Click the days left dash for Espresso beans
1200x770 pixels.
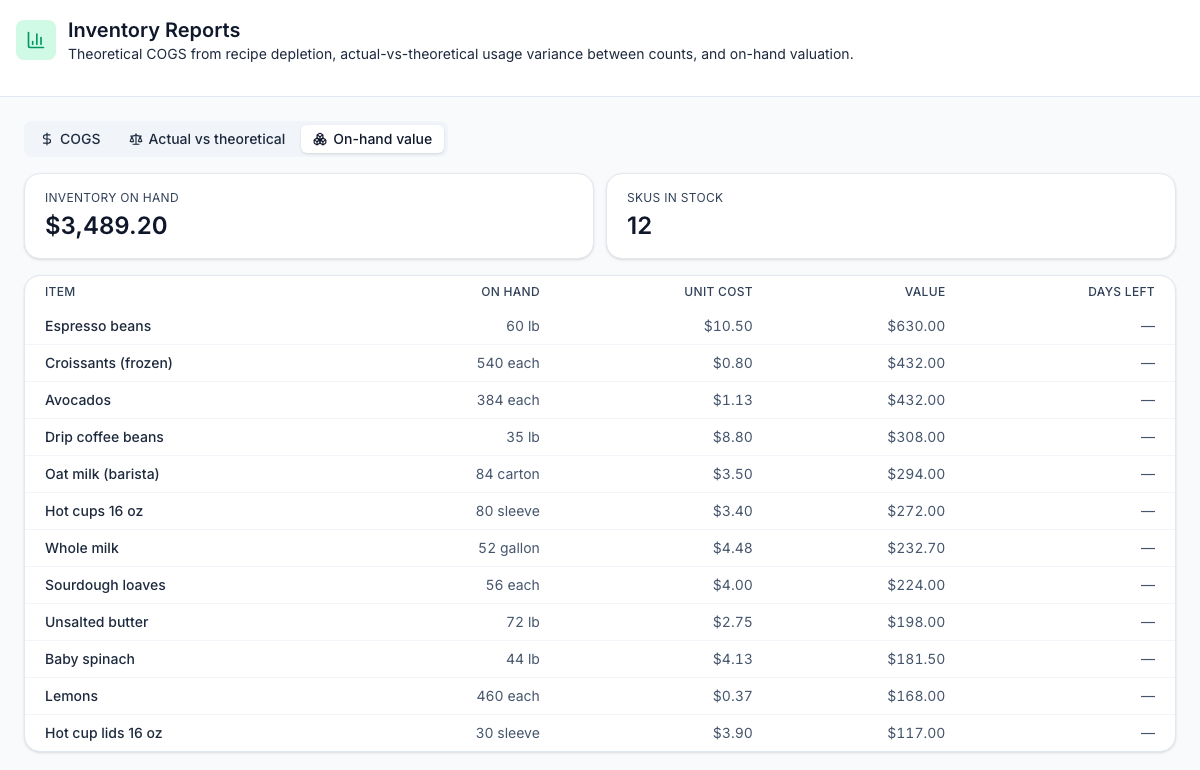1148,326
